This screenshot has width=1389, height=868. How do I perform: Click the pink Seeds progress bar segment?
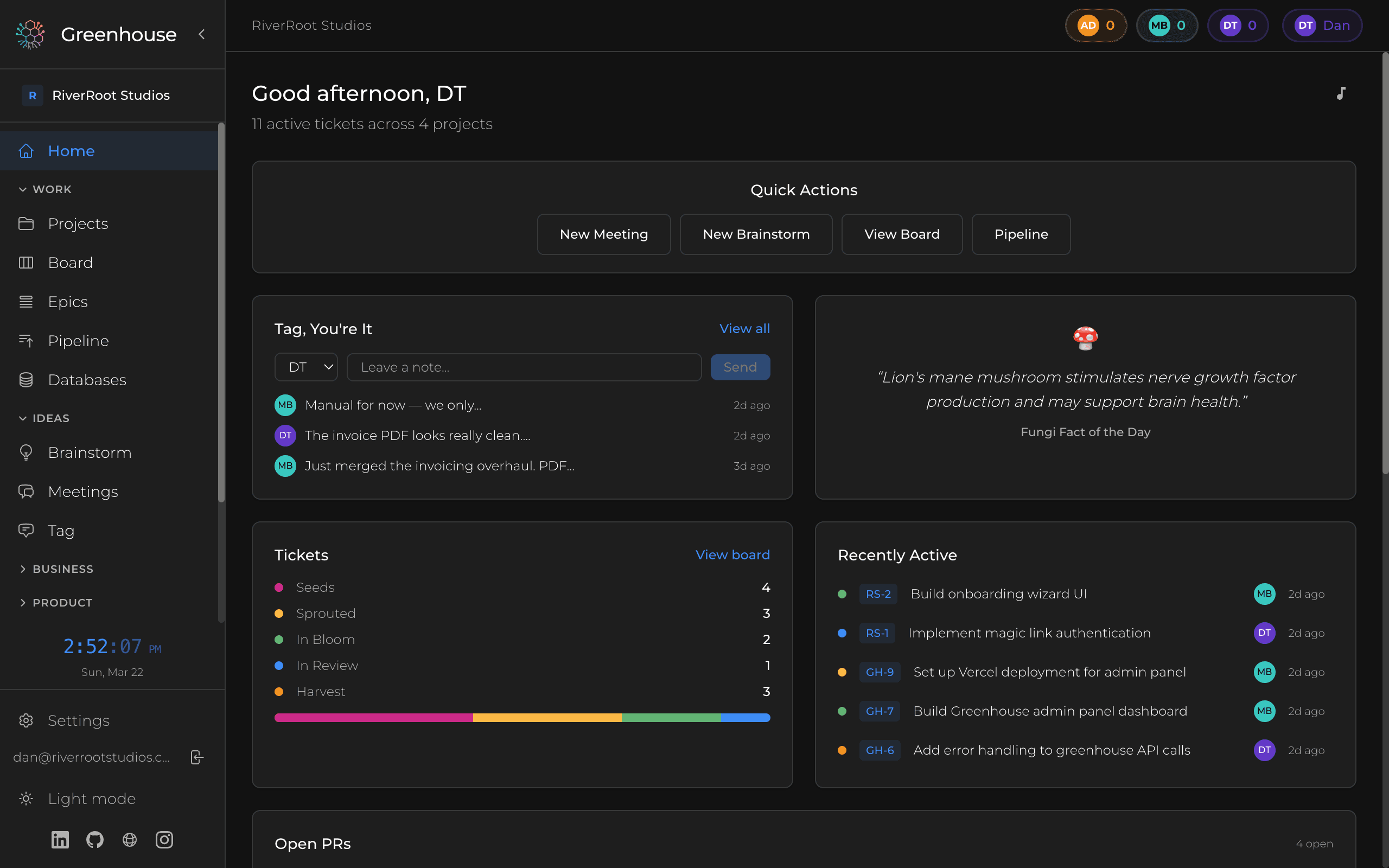click(373, 718)
